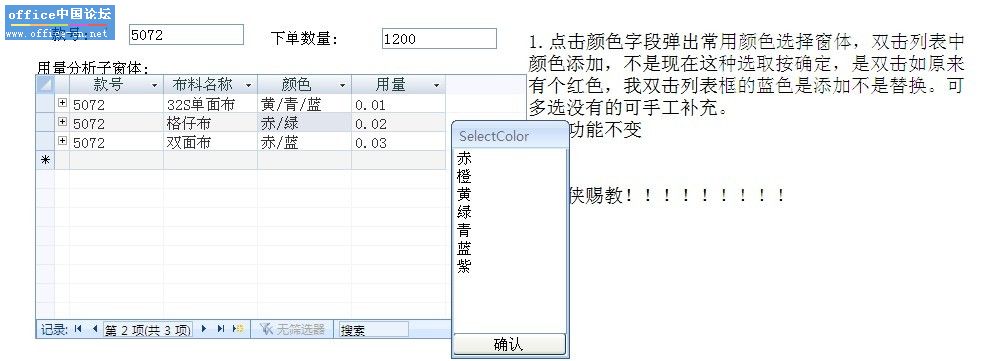Expand the 32S单面布 row plus sign
Image resolution: width=990 pixels, height=361 pixels.
63,102
